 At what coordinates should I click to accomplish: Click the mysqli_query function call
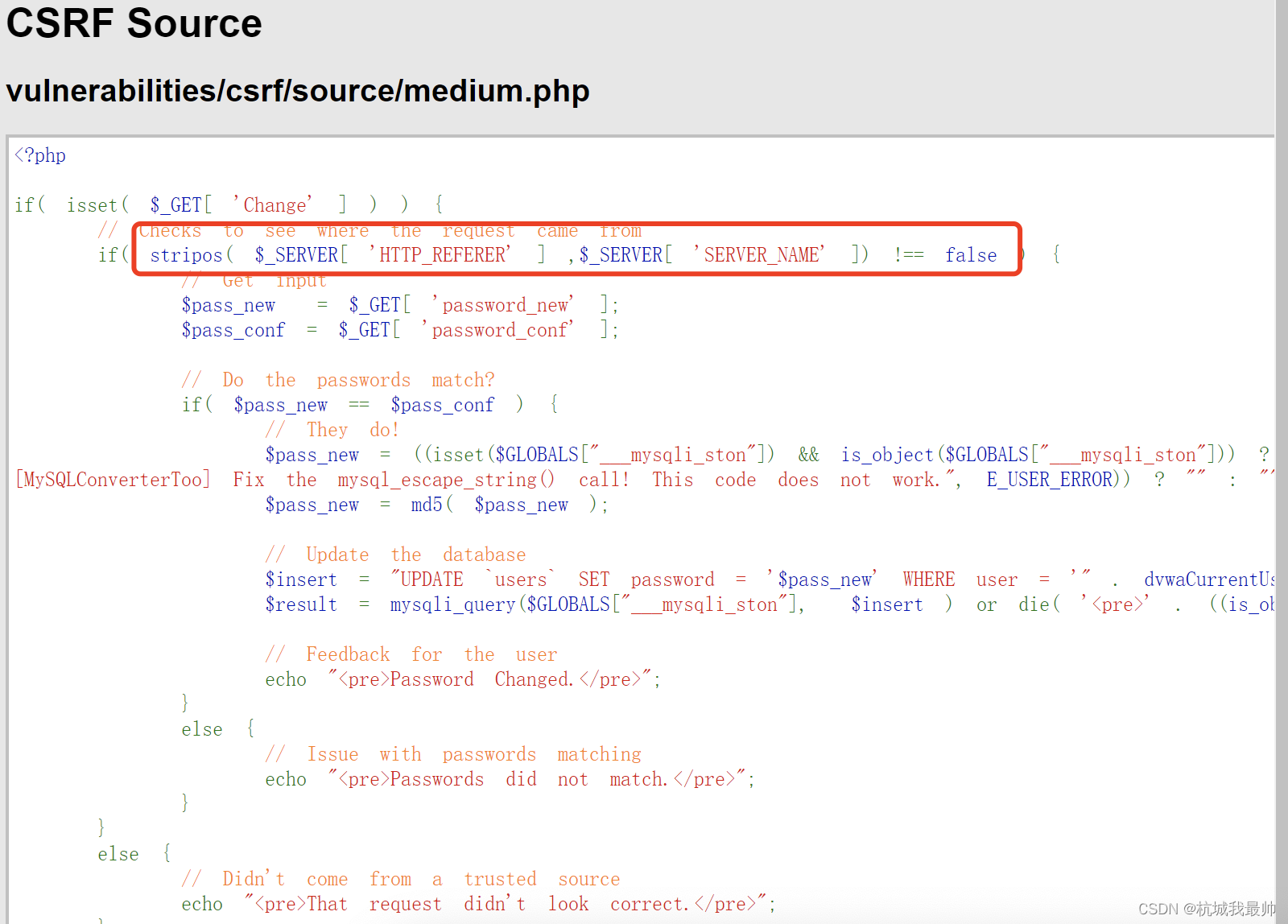(452, 604)
